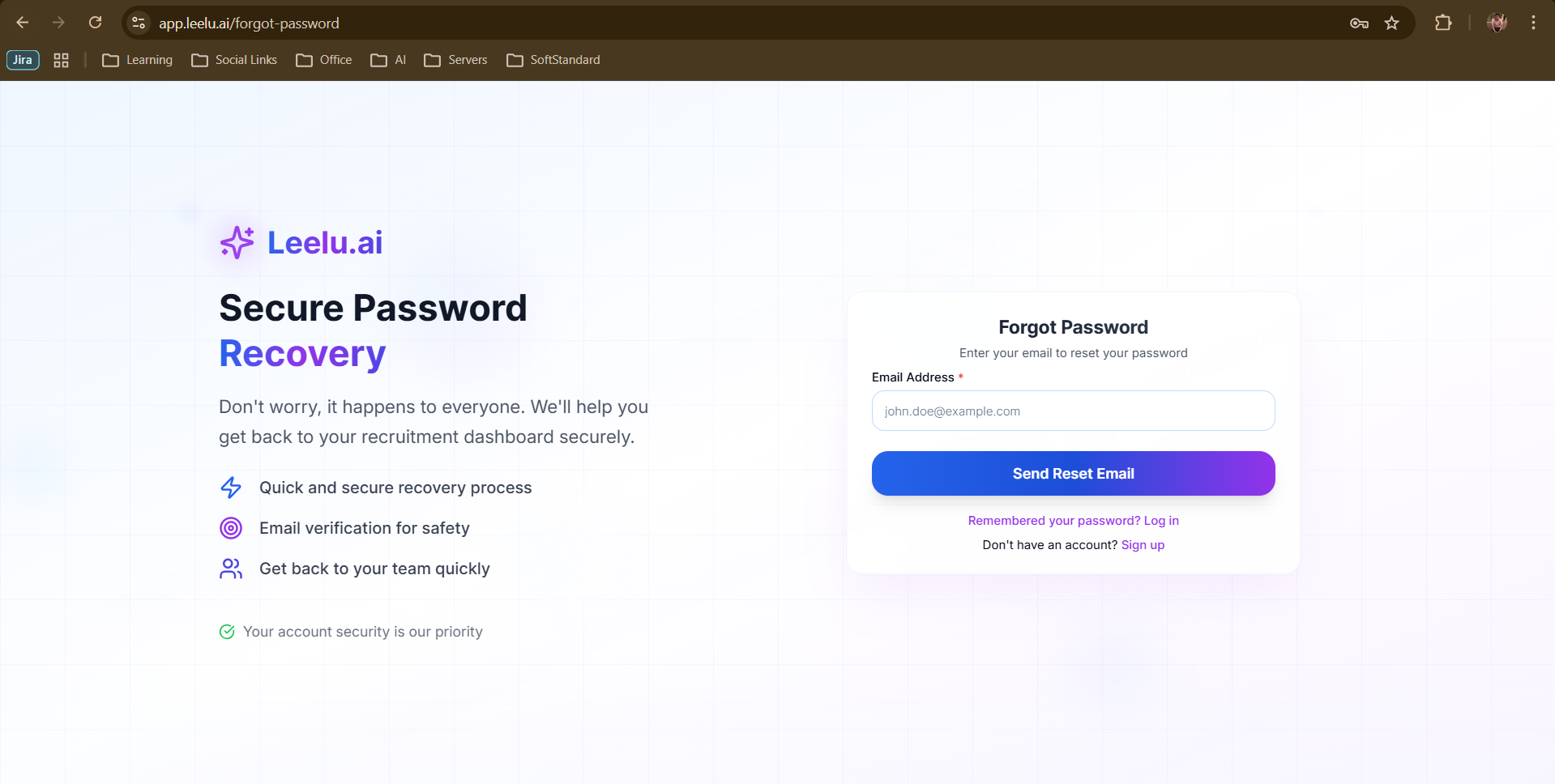Bookmark this page with the star

(1392, 23)
